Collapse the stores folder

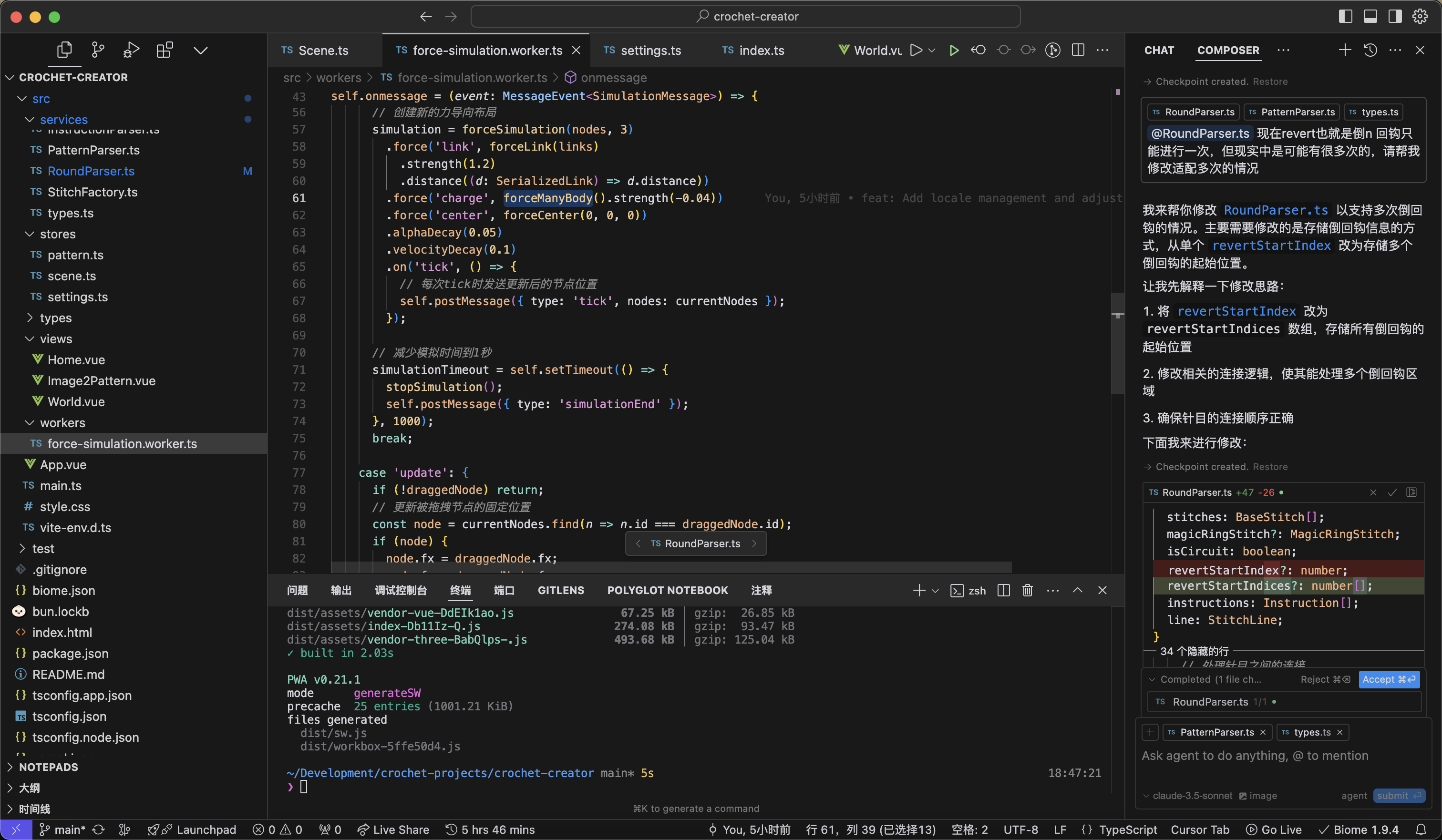(29, 234)
